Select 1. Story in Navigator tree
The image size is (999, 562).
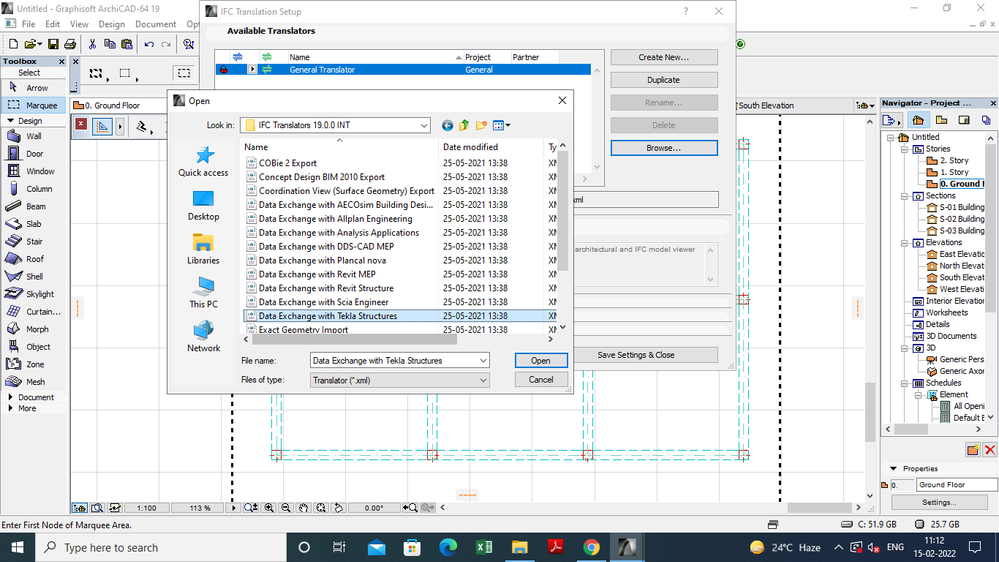click(954, 172)
